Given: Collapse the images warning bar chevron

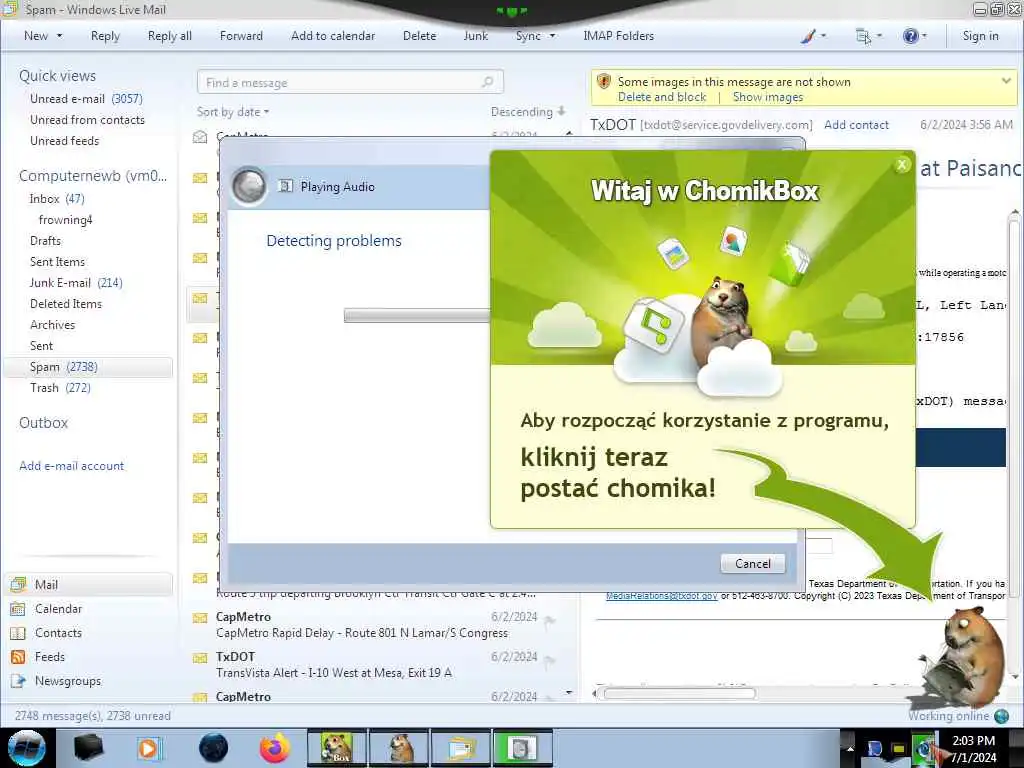Looking at the screenshot, I should pos(1006,81).
